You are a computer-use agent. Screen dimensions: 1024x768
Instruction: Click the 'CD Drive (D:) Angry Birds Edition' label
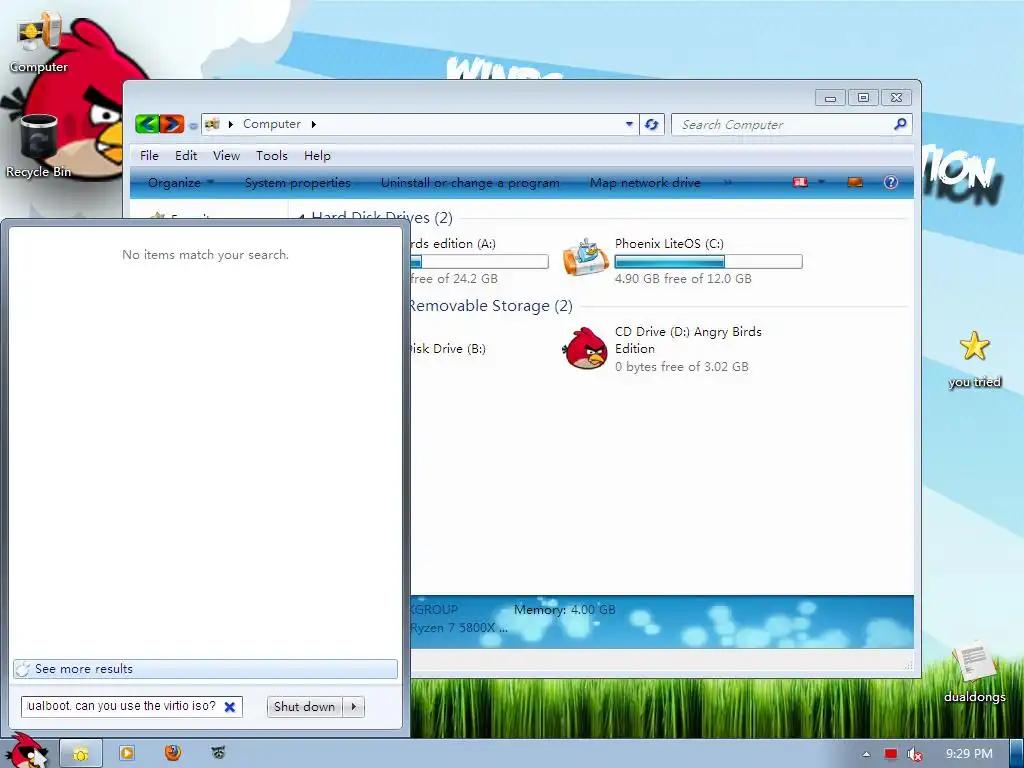click(688, 340)
